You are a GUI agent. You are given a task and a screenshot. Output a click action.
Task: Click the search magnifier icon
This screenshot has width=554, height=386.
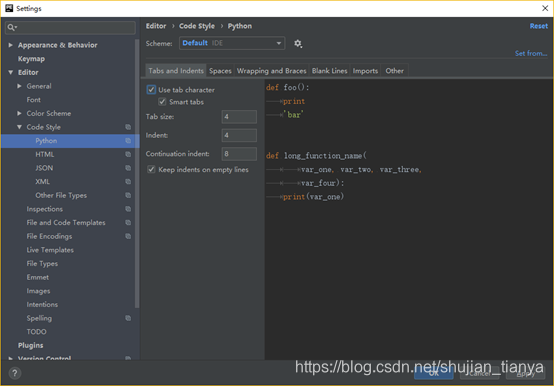[12, 27]
